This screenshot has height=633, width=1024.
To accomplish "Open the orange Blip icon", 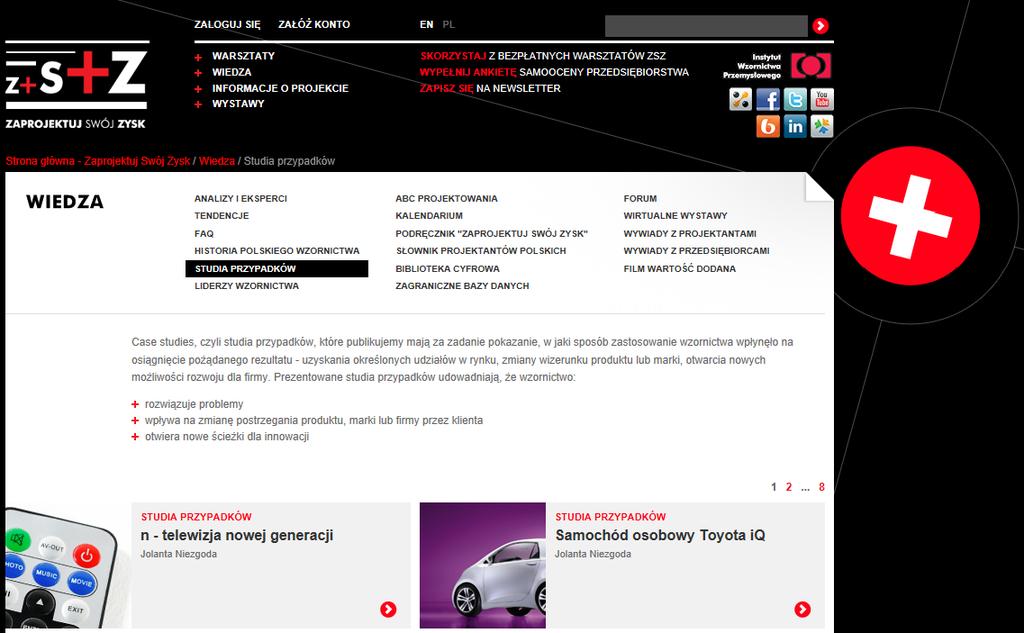I will click(768, 126).
